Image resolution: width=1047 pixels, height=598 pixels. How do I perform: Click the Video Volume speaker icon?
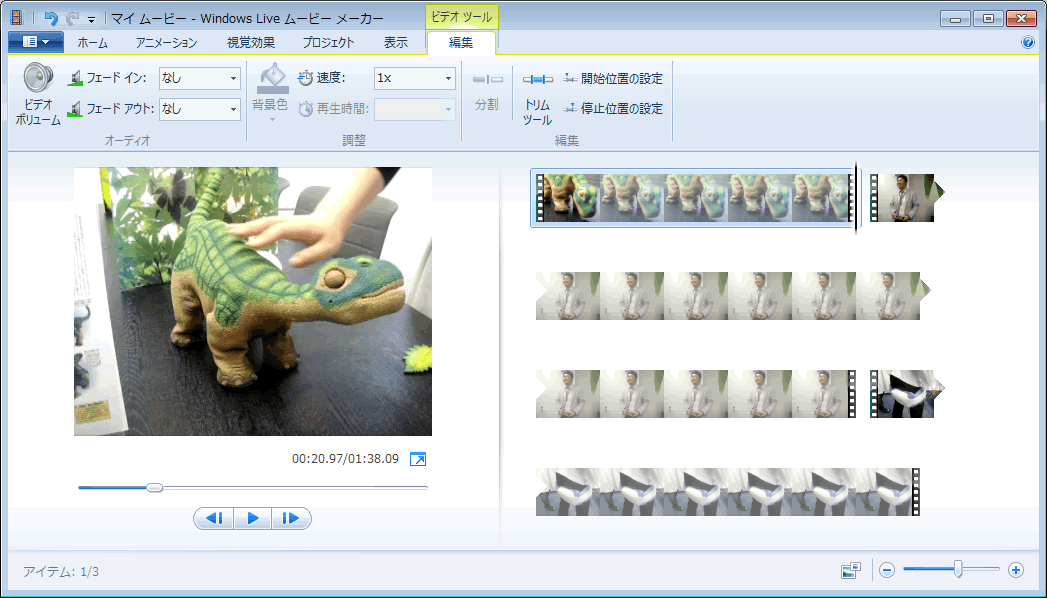(x=38, y=78)
